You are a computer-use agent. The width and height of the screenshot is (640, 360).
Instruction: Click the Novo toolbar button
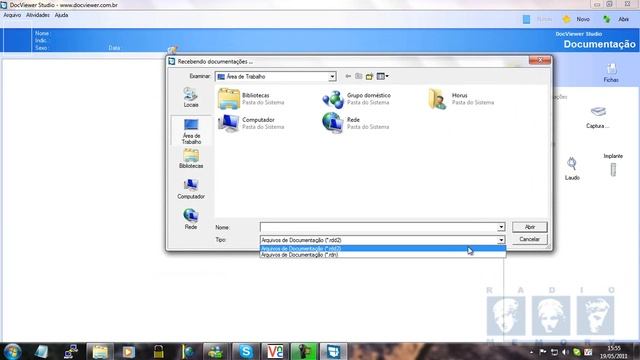coord(576,19)
